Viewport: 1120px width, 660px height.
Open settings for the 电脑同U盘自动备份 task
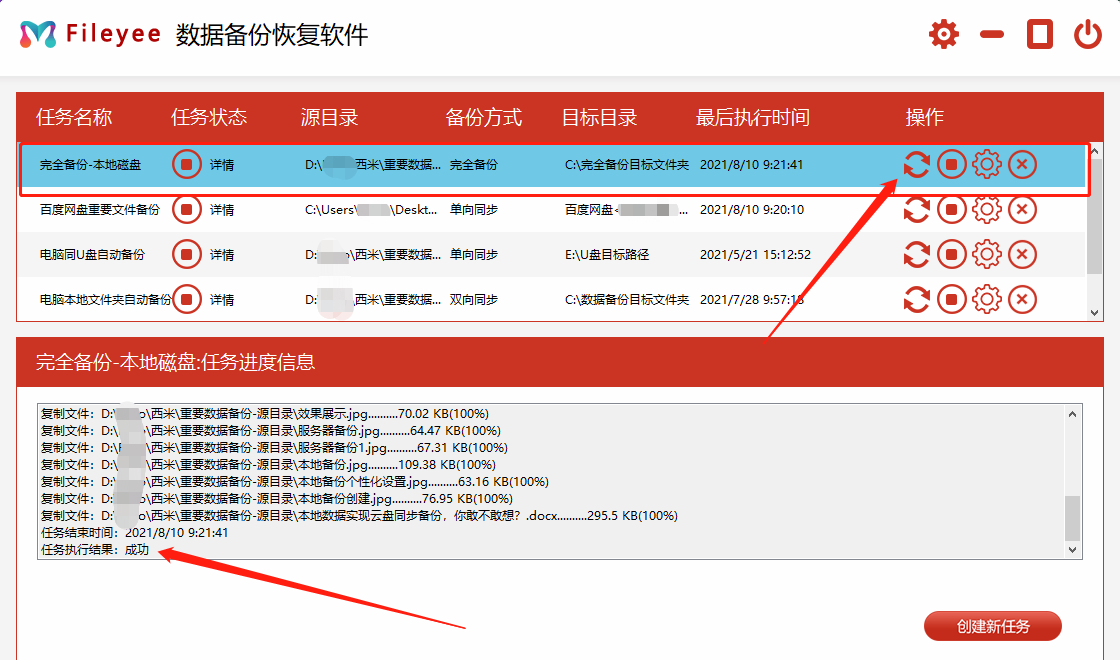tap(987, 255)
